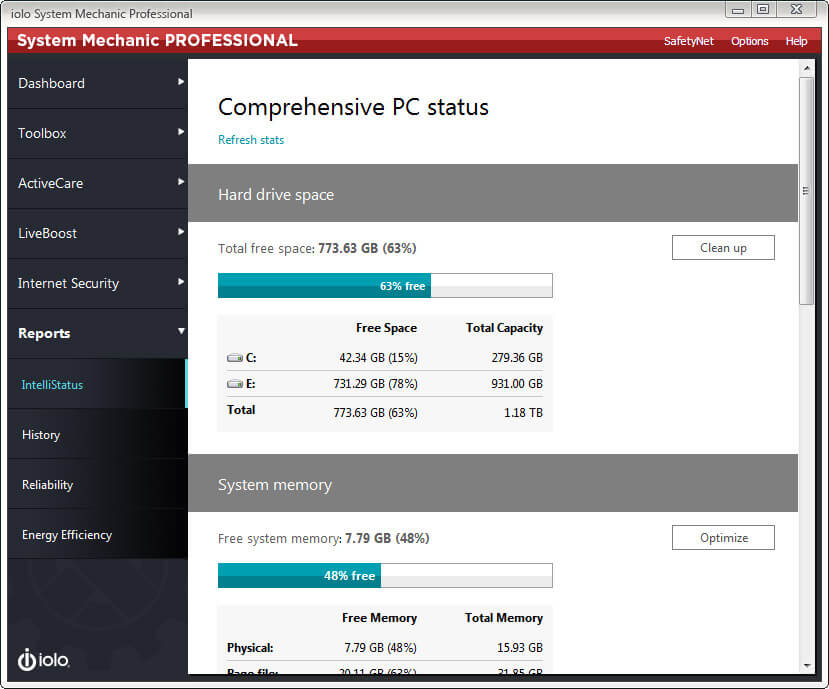This screenshot has width=829, height=689.
Task: Maximize the System Mechanic window
Action: (763, 10)
